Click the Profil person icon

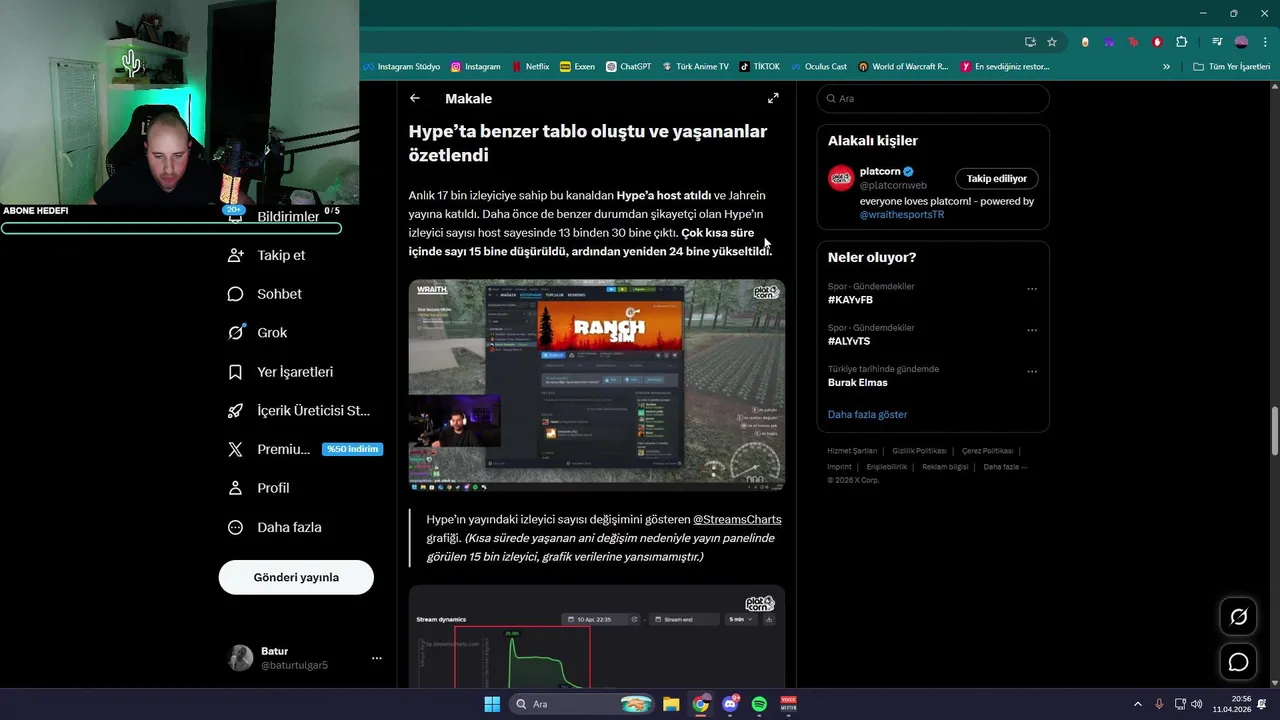(x=235, y=488)
